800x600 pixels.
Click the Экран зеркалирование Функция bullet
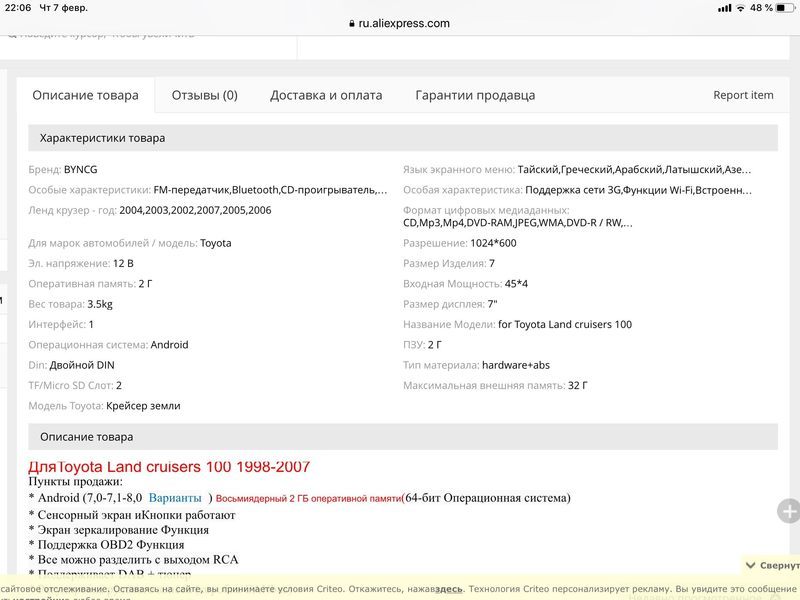click(x=119, y=530)
